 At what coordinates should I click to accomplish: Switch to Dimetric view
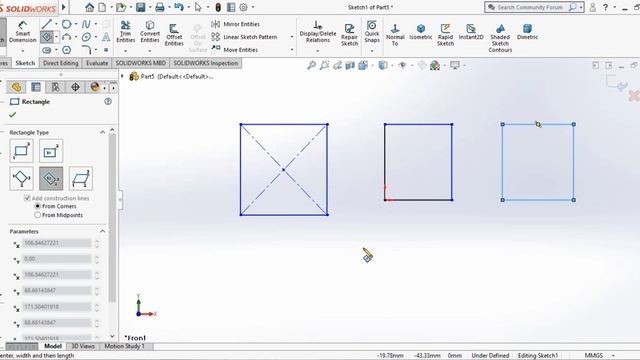[x=527, y=32]
